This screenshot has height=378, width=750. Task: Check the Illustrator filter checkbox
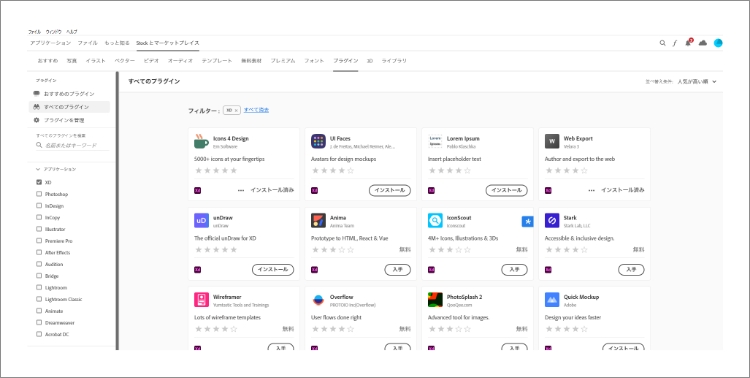(39, 229)
